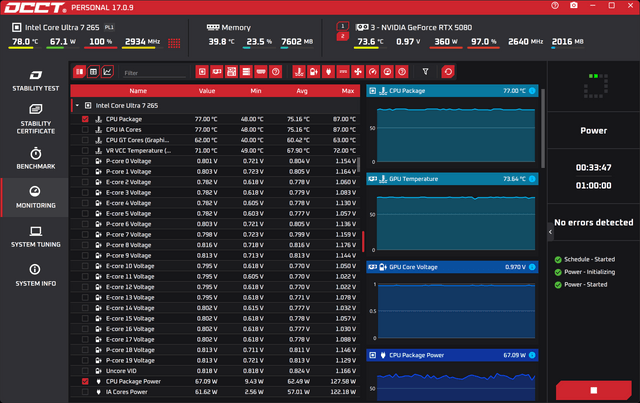Sort table by Min column header
The width and height of the screenshot is (640, 403).
coord(256,91)
